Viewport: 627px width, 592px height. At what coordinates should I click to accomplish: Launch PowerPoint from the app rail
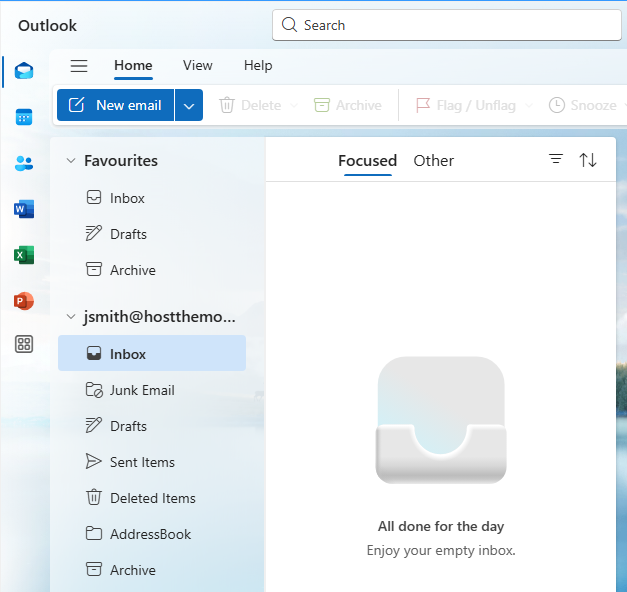click(x=24, y=301)
